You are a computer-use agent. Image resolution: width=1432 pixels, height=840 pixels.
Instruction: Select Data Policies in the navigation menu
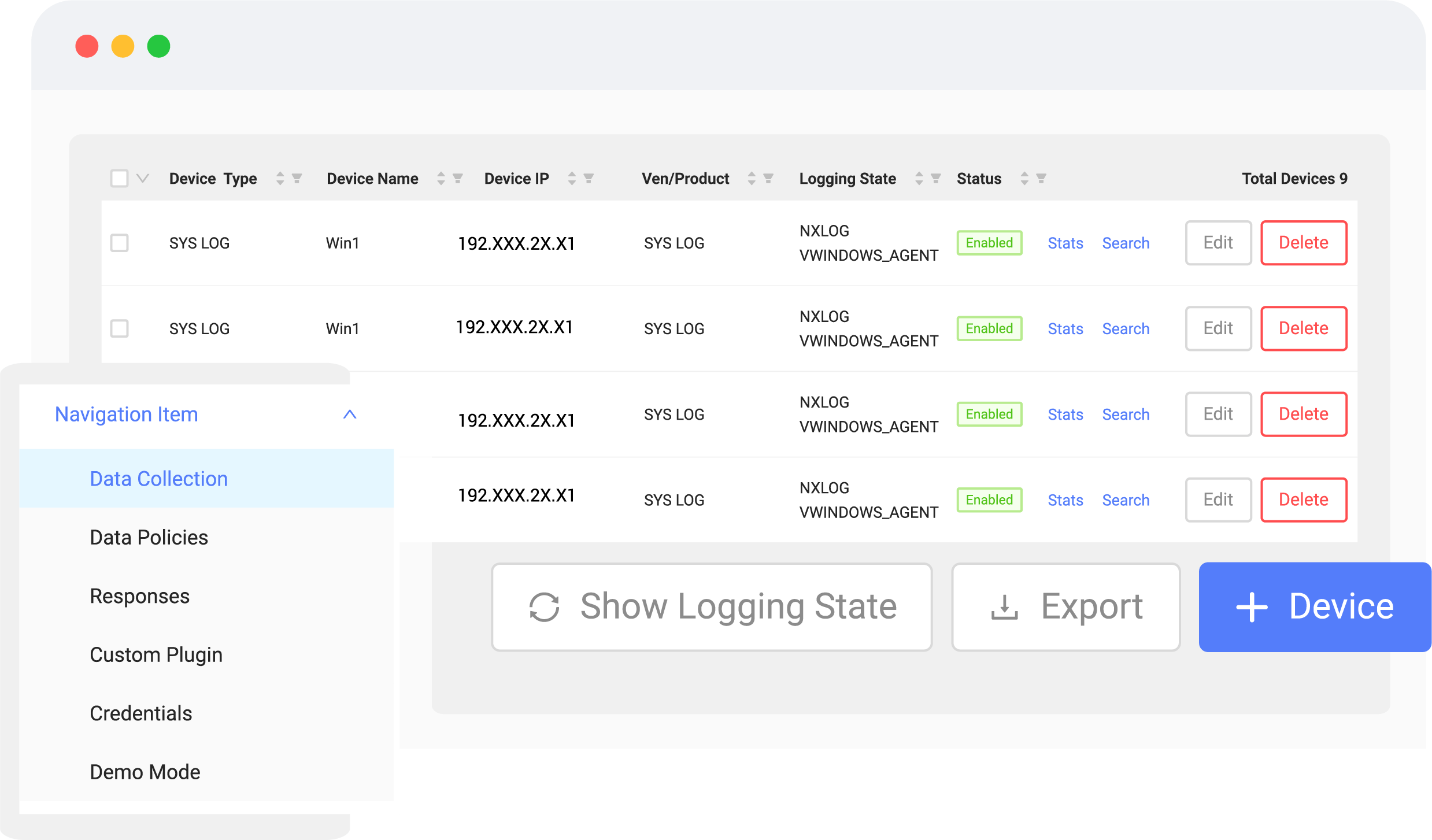click(x=149, y=537)
